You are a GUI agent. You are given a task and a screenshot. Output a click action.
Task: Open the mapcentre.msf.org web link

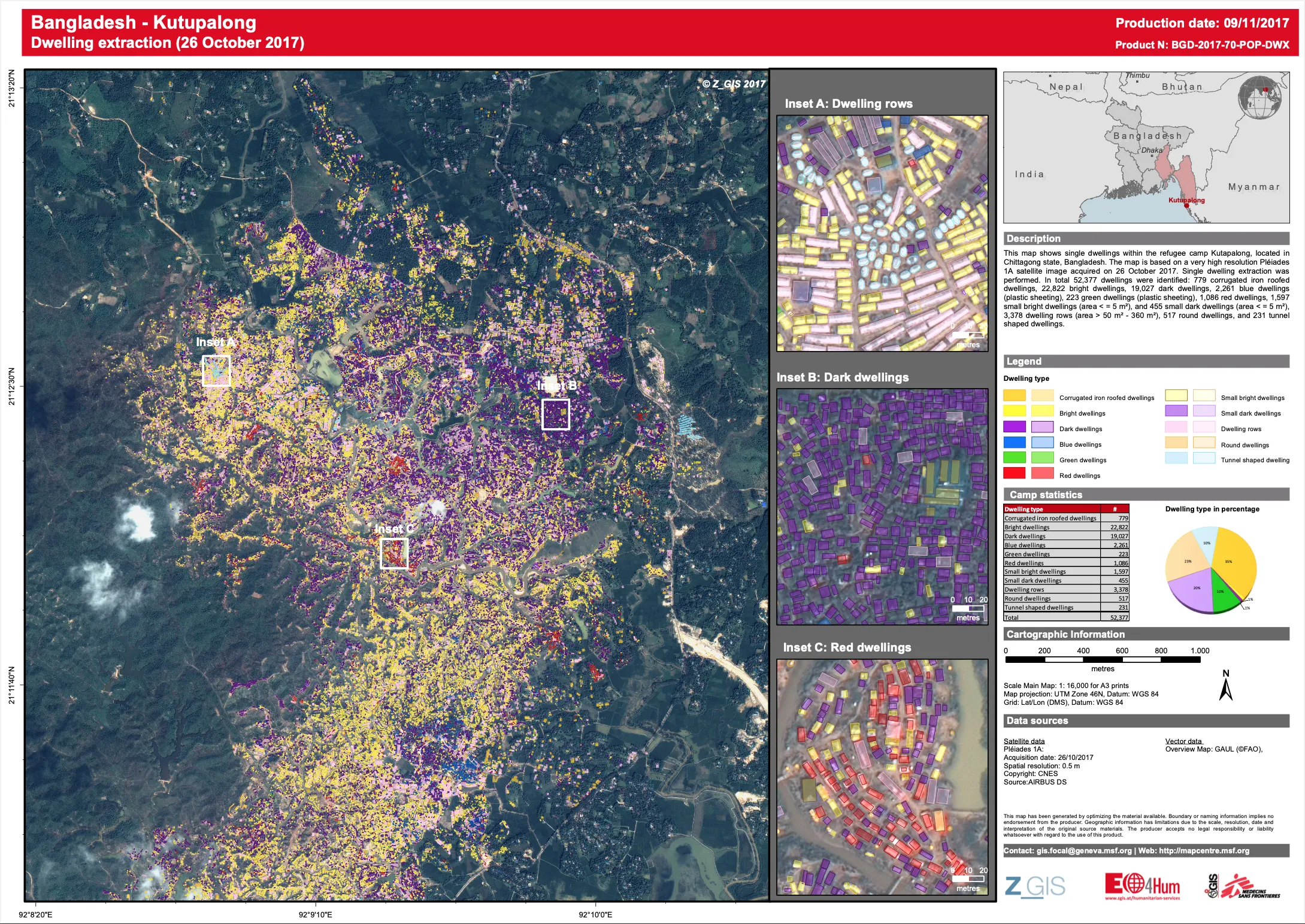(x=1204, y=851)
